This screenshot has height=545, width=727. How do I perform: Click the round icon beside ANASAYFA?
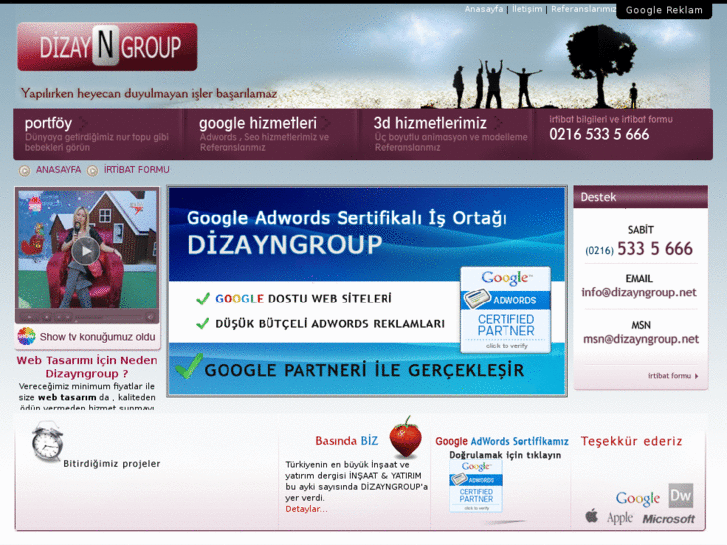25,171
